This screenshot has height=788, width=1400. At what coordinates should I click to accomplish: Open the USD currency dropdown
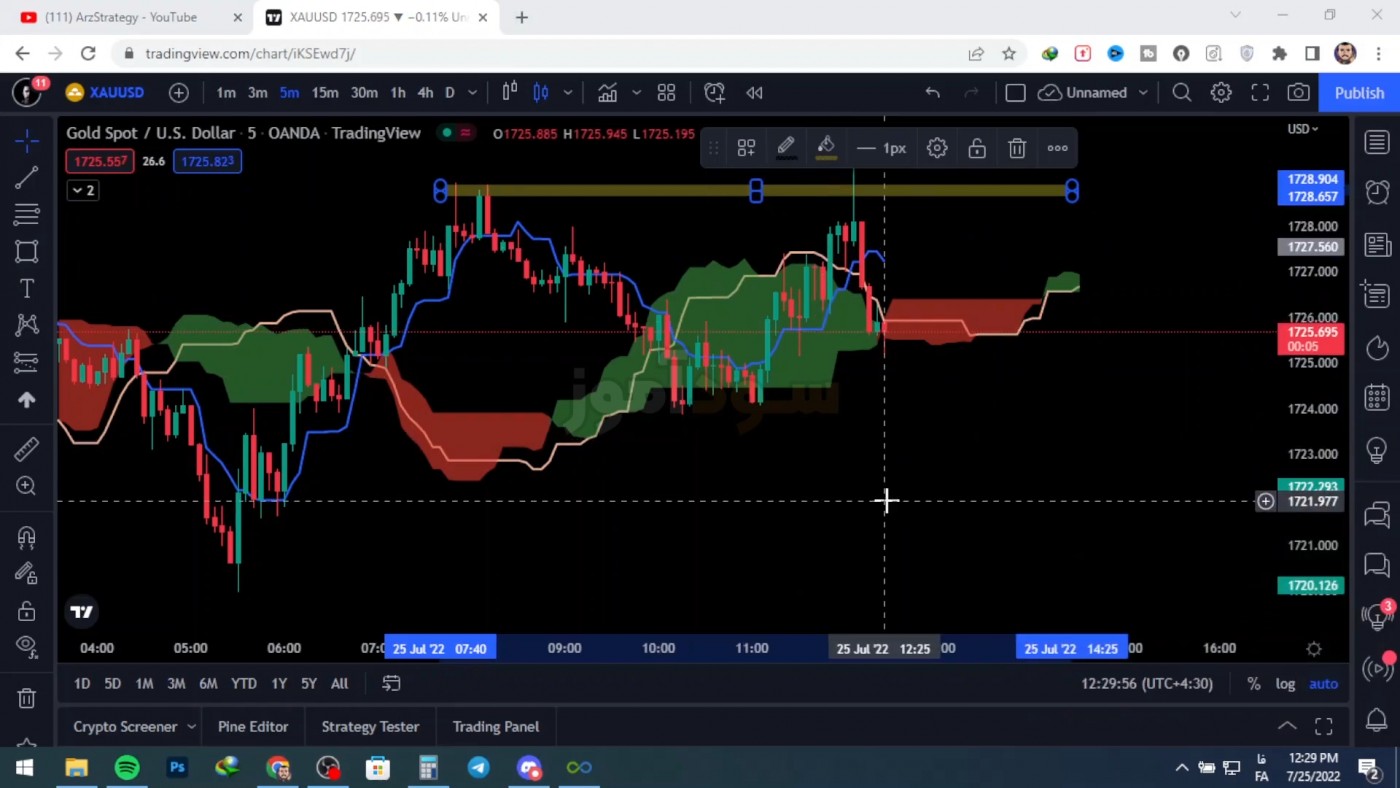point(1302,128)
